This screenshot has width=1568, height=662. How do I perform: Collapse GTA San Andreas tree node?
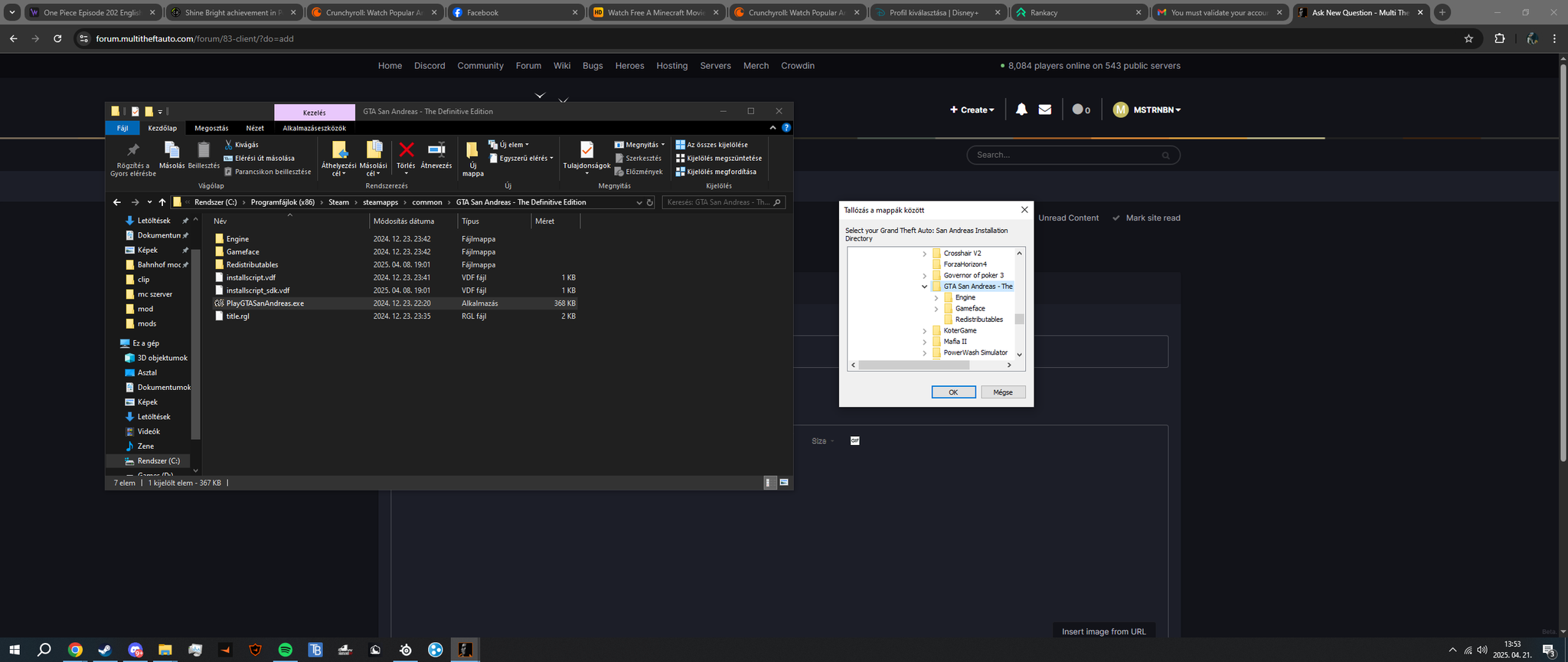[925, 287]
